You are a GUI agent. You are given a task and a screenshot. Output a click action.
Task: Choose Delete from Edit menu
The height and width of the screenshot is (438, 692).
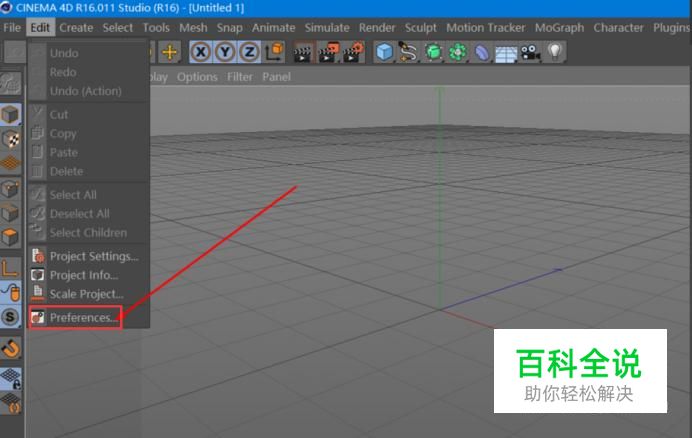88,171
